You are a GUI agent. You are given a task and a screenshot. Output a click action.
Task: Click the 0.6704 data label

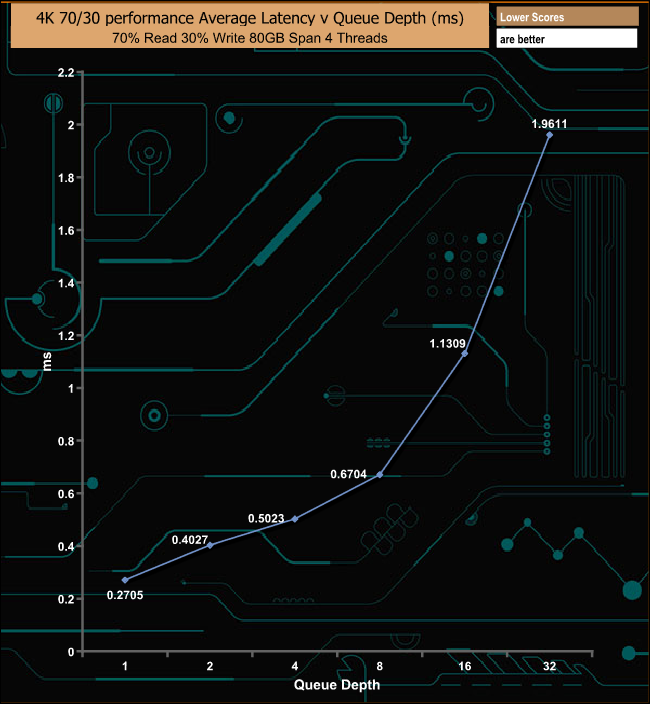[x=348, y=475]
